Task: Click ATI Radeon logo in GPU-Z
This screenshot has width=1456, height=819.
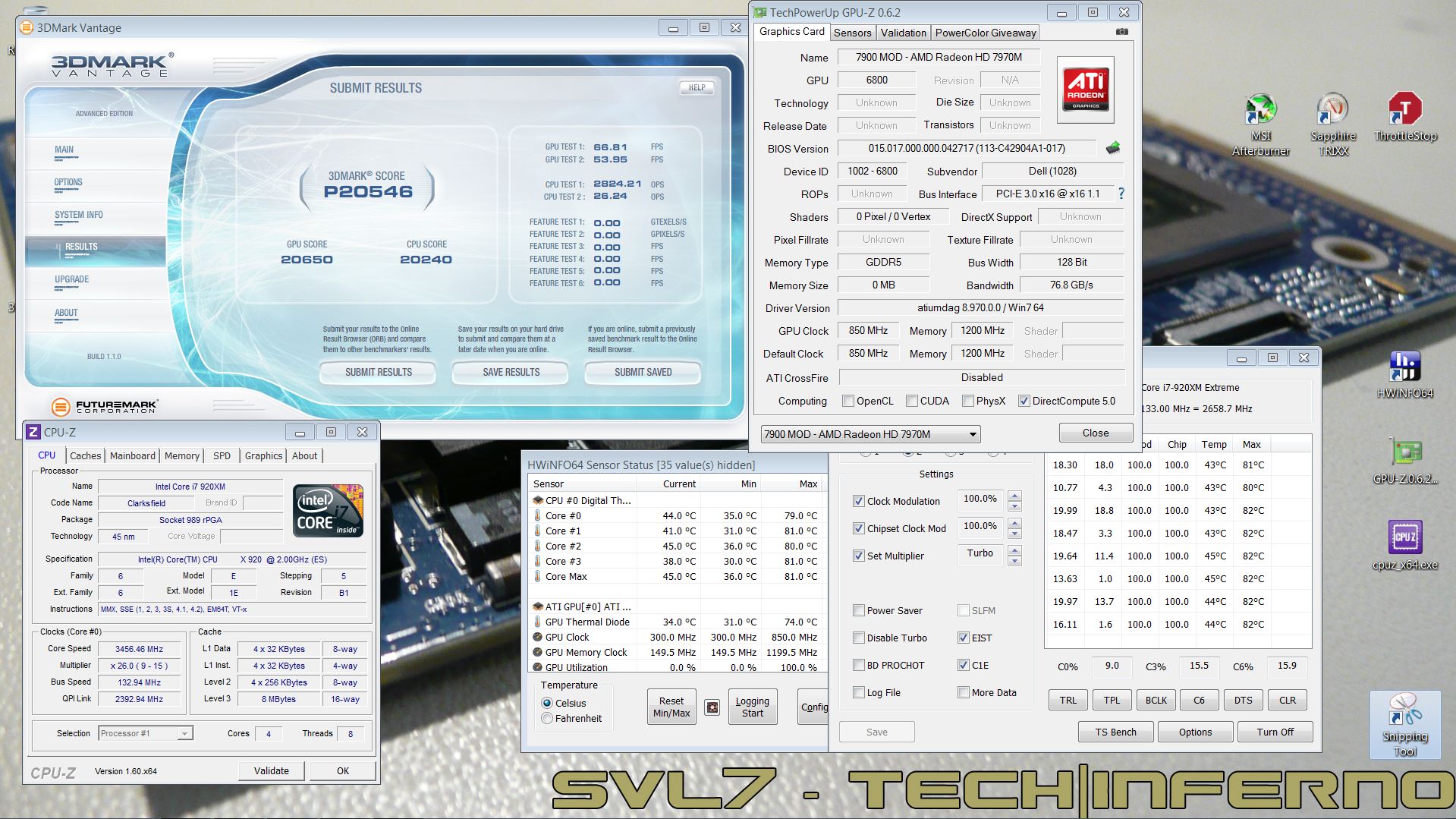Action: click(1086, 90)
